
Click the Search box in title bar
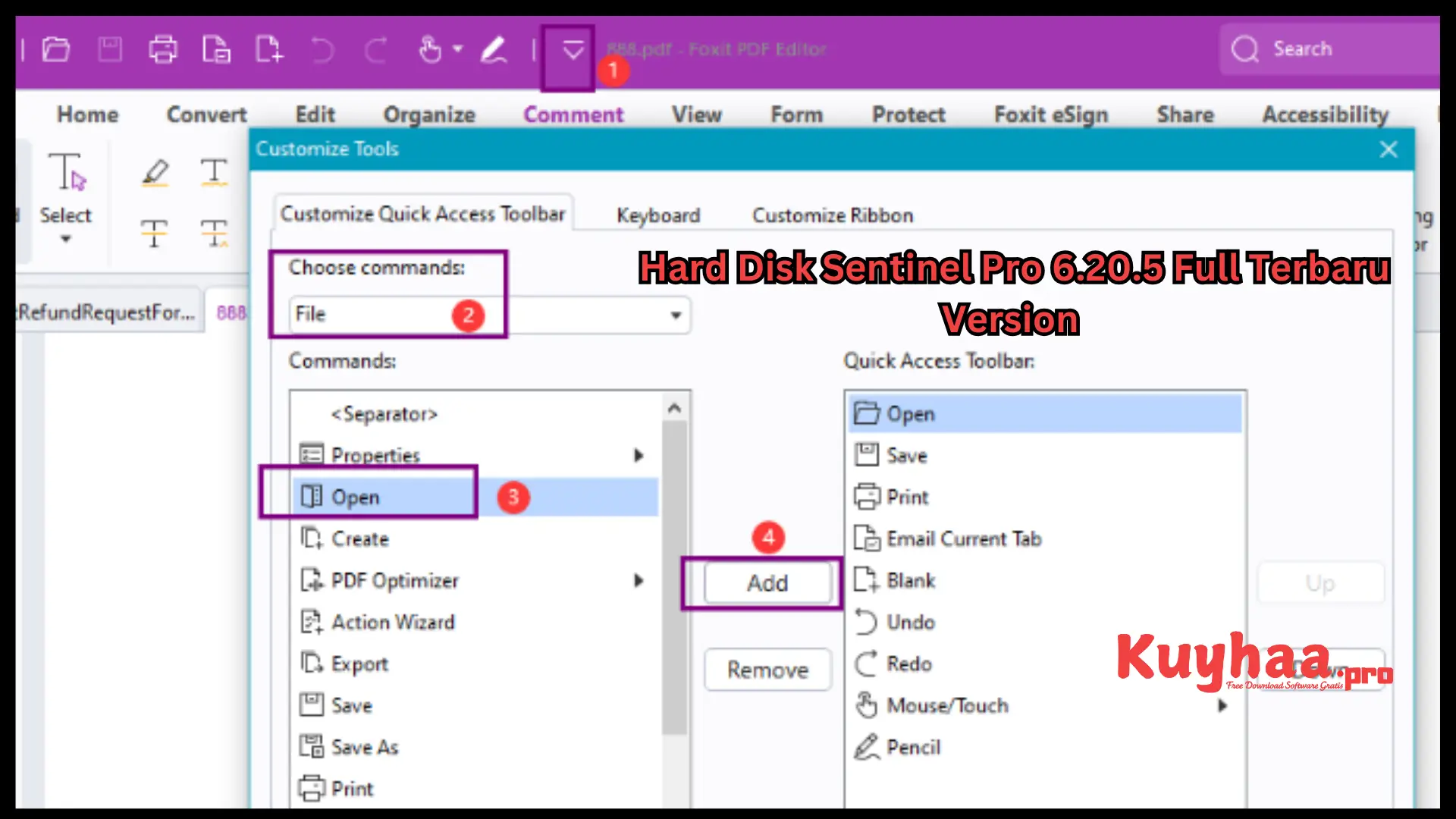pos(1331,49)
